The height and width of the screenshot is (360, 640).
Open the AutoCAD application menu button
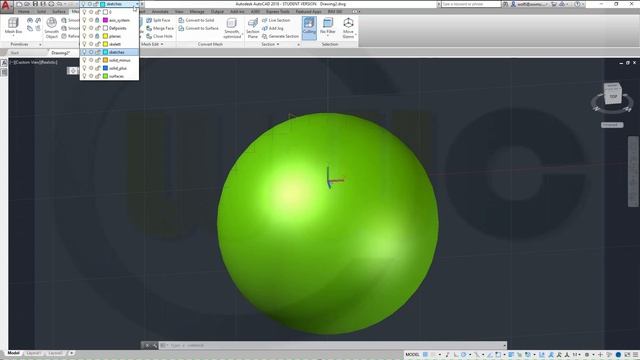pyautogui.click(x=6, y=6)
